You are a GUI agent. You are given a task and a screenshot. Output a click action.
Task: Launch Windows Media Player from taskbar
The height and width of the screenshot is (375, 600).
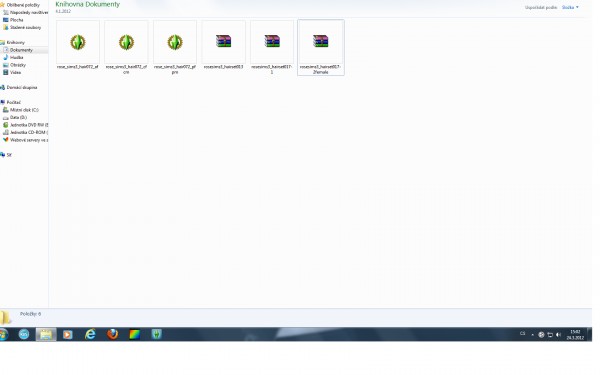point(68,334)
